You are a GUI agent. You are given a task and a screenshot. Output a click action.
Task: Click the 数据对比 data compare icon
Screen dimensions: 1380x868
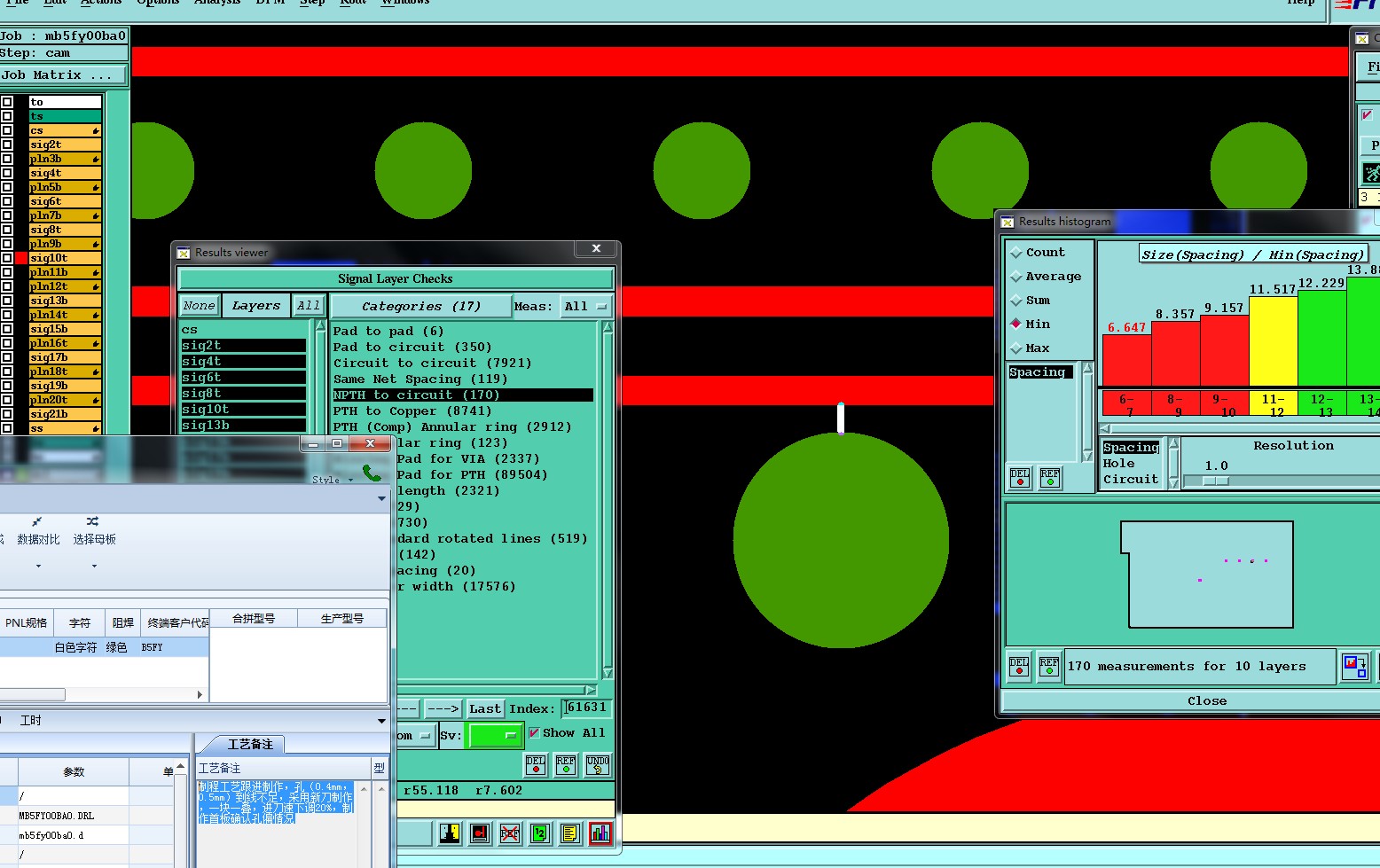(x=37, y=522)
